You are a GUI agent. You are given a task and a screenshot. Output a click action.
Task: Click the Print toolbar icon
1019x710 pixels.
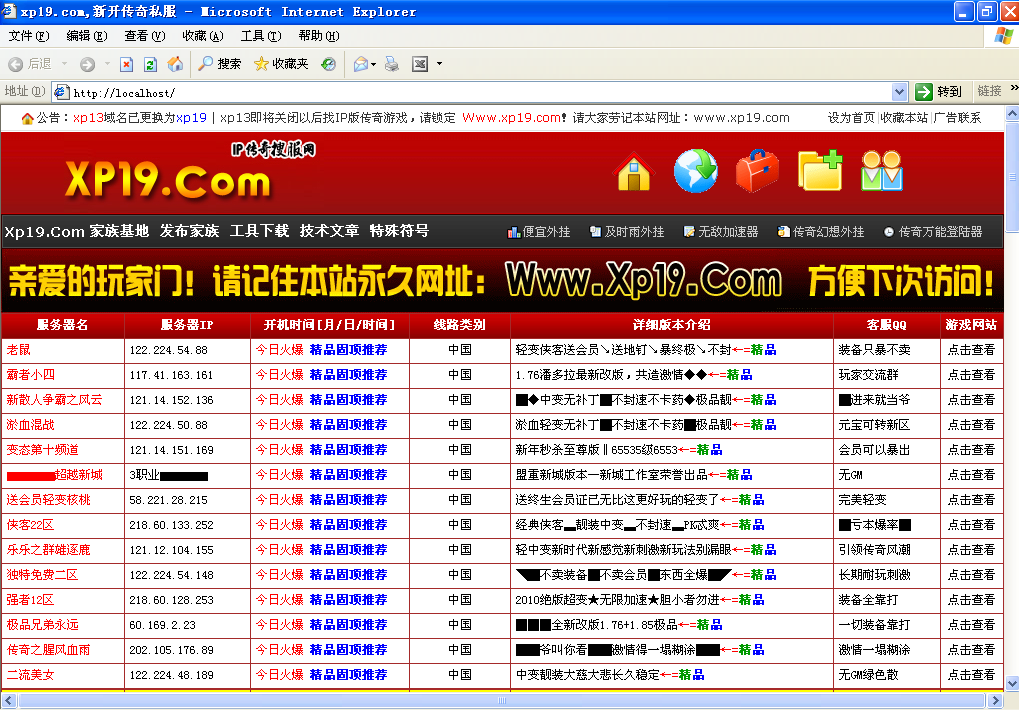click(x=392, y=64)
